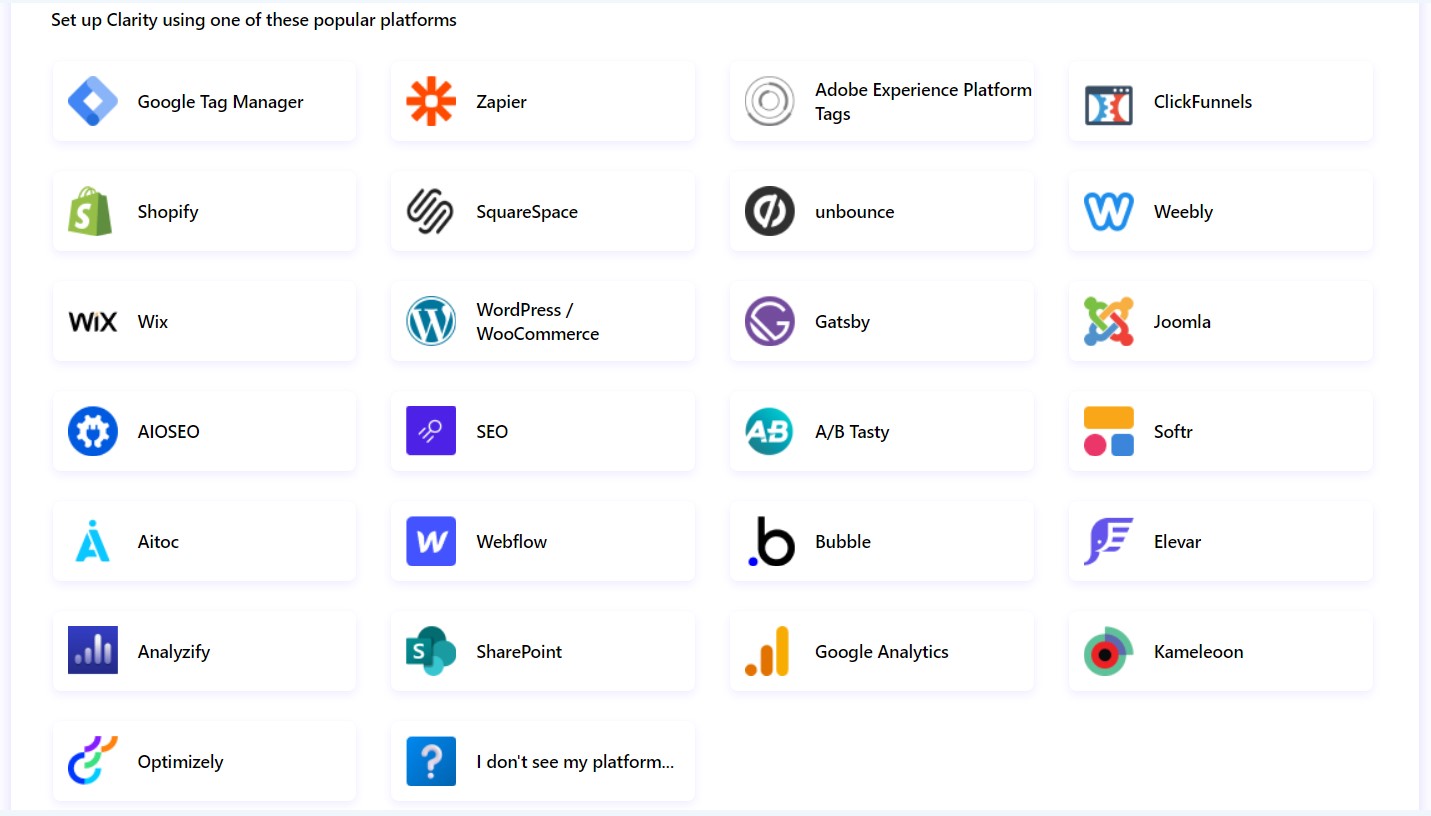
Task: Click the "Bubble" label
Action: [843, 542]
